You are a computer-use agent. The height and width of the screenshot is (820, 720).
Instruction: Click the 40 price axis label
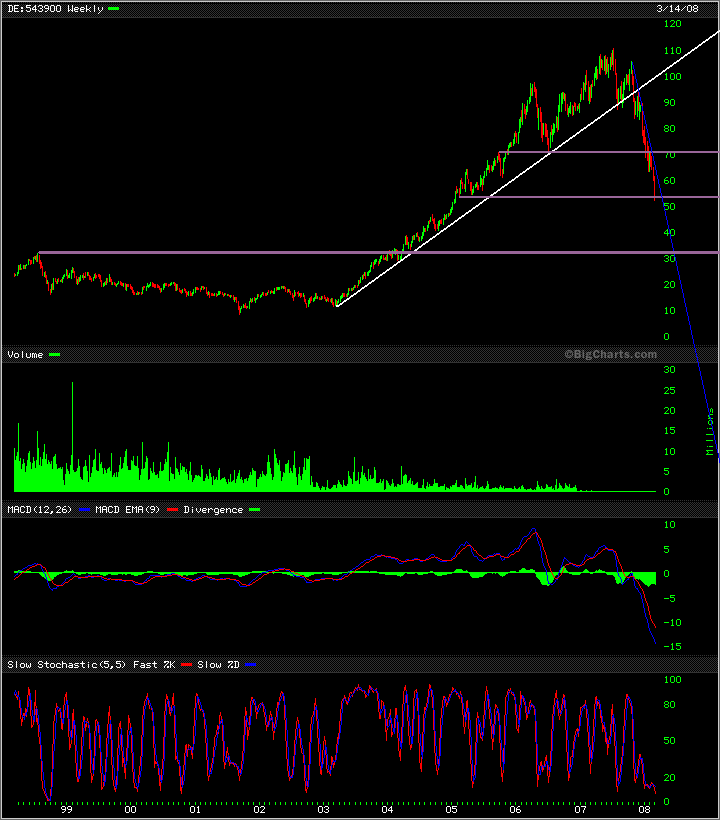point(669,233)
